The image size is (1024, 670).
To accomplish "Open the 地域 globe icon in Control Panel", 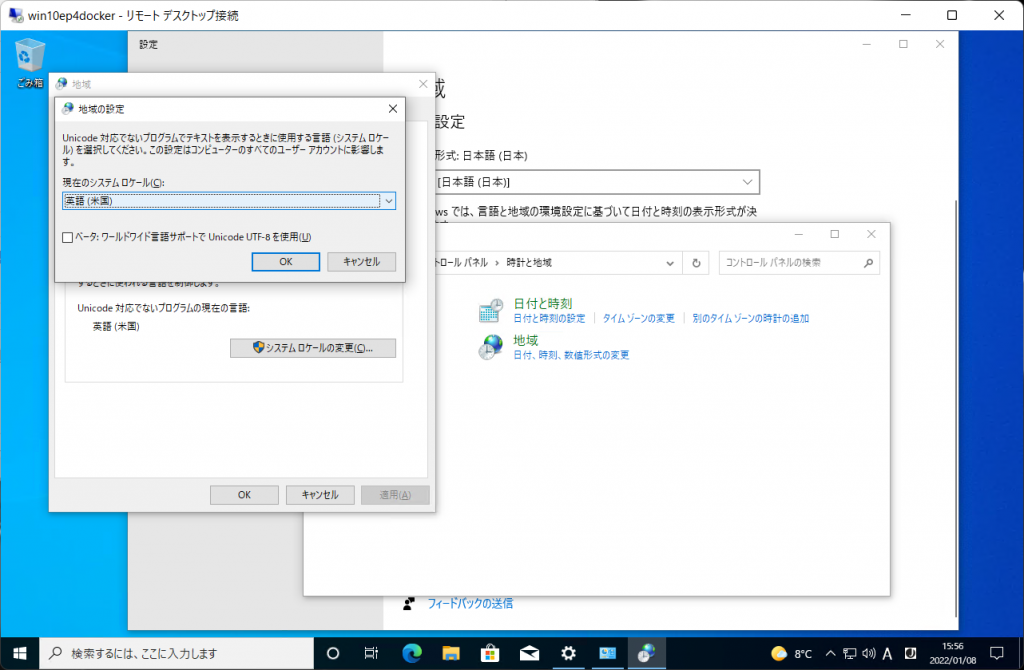I will click(490, 347).
